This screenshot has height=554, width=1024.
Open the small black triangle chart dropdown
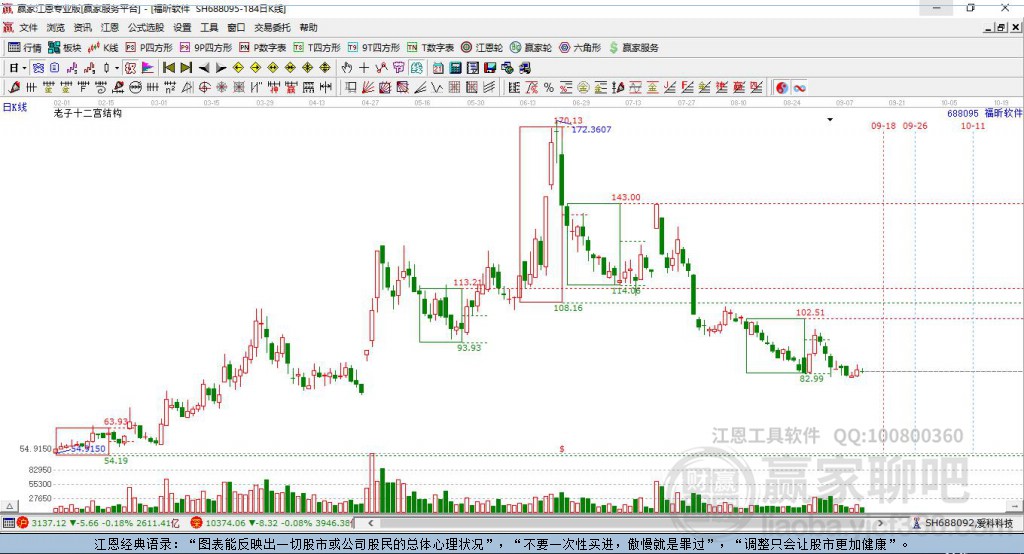(830, 120)
